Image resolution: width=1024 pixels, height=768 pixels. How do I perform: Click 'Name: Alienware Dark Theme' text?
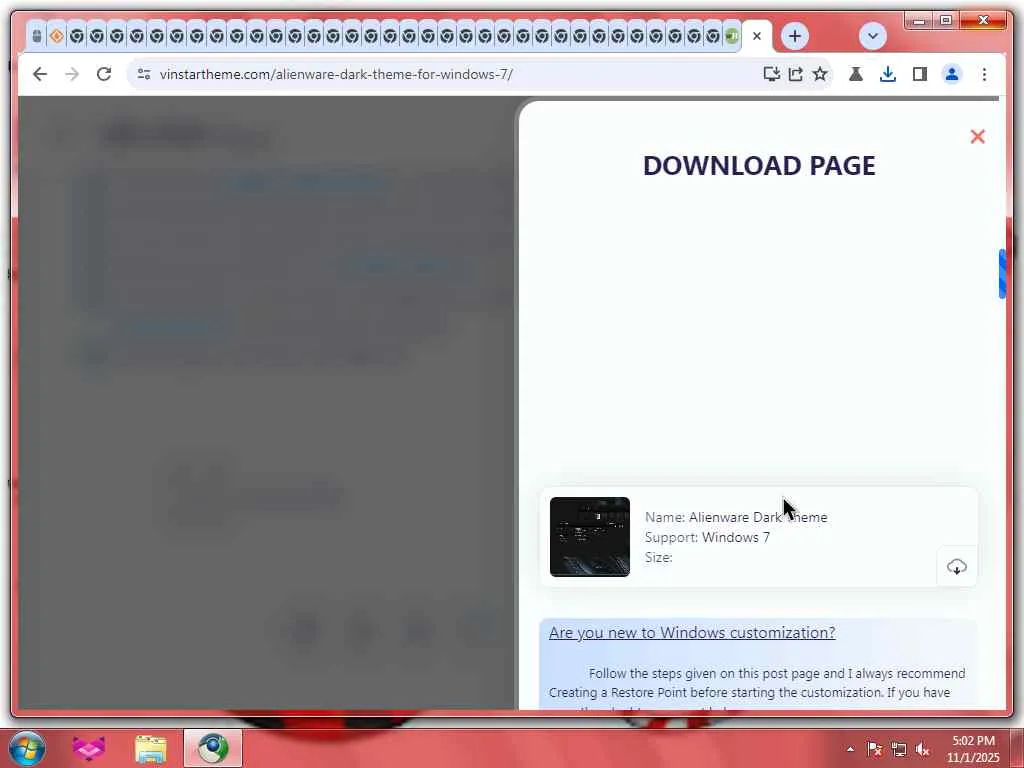tap(736, 517)
